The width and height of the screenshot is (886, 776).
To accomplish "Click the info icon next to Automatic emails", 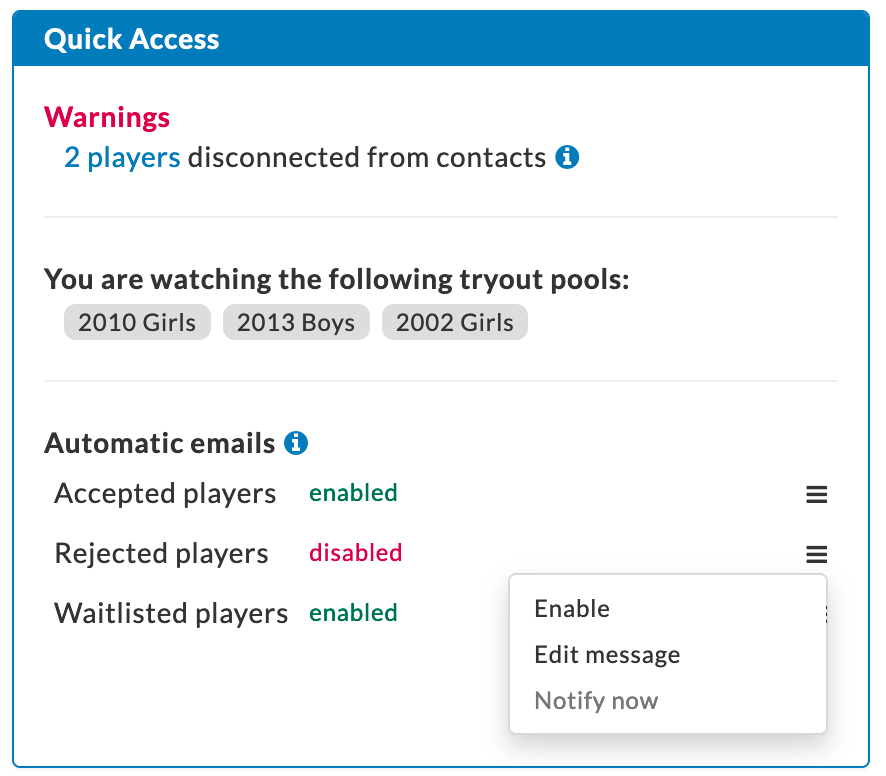I will (296, 443).
